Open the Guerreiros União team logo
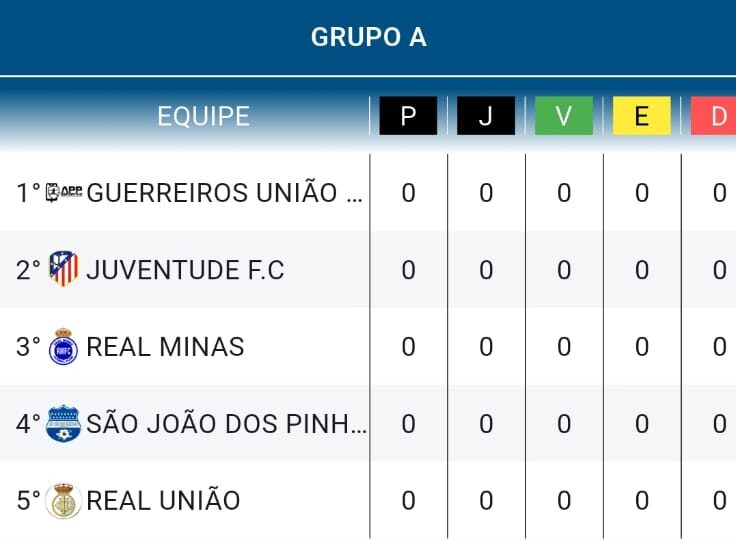 pos(64,192)
